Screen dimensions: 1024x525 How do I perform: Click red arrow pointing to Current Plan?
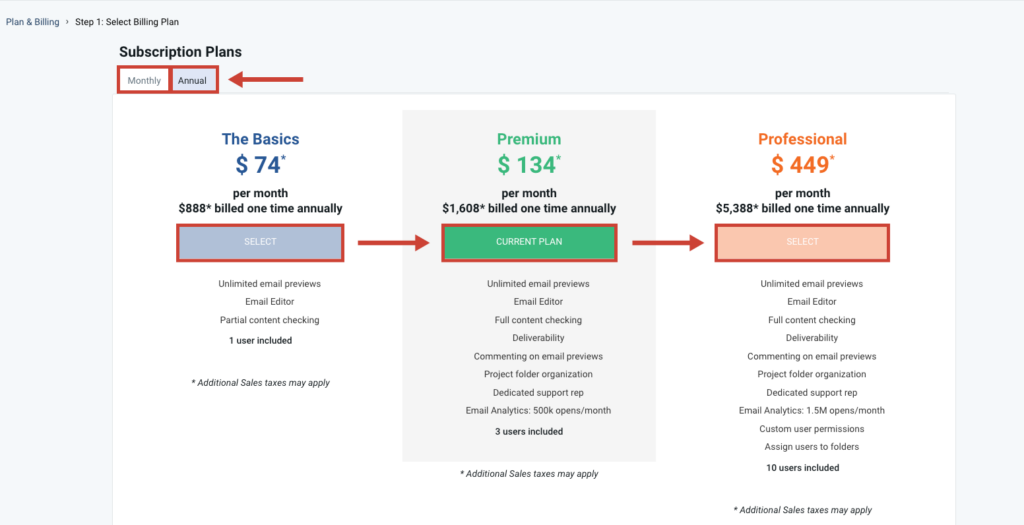[x=393, y=243]
